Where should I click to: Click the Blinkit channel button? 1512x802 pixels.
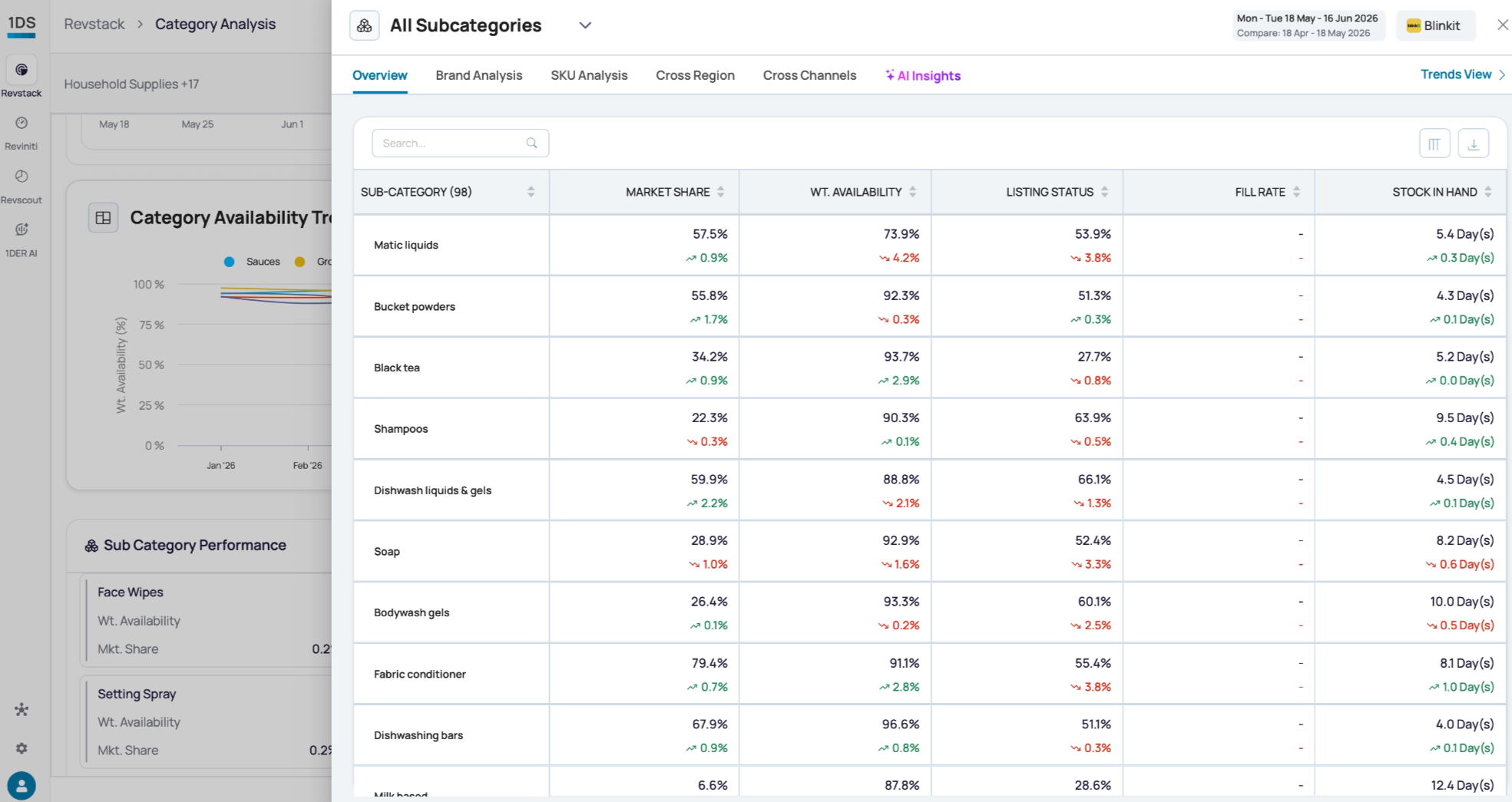point(1435,25)
